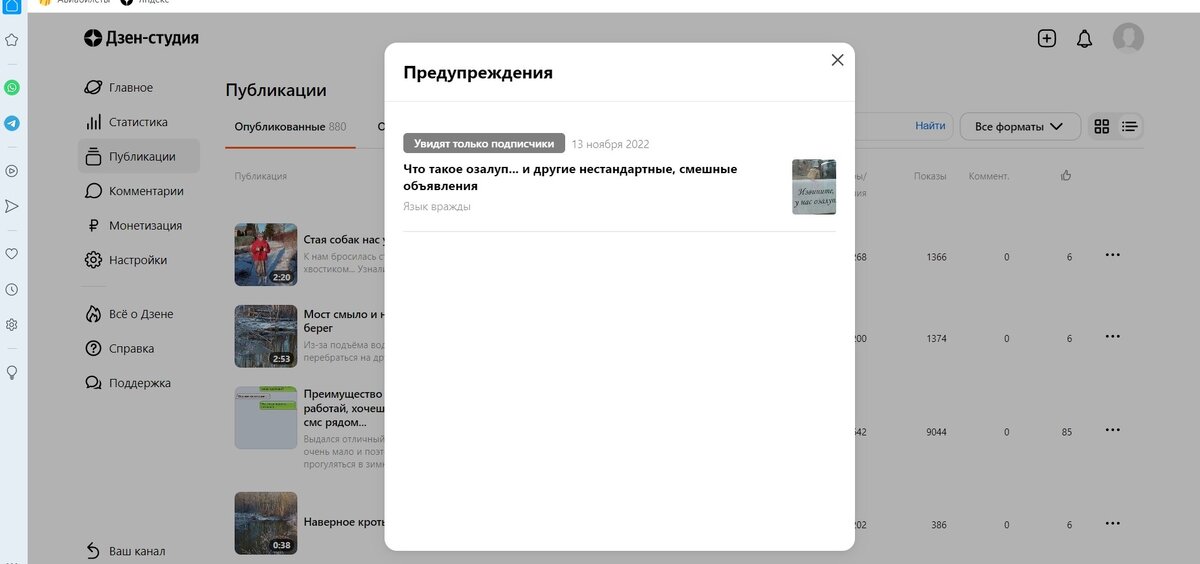Open thumbnail of 'Мост смыло' video

tap(266, 336)
